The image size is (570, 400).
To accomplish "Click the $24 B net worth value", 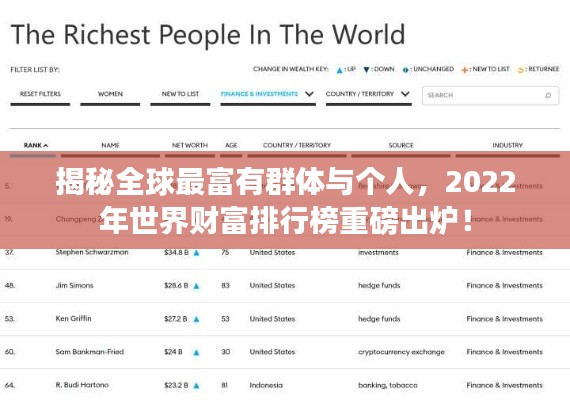I will [x=173, y=352].
